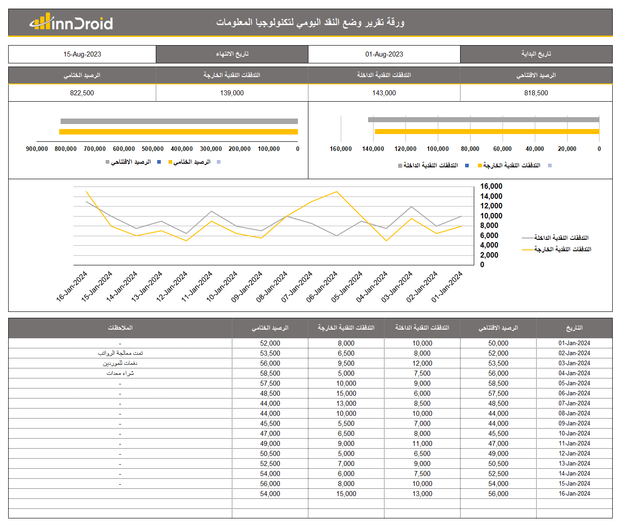Click the note تمت معالجة الرواتب in the 02-Jan-2024 row

(120, 353)
